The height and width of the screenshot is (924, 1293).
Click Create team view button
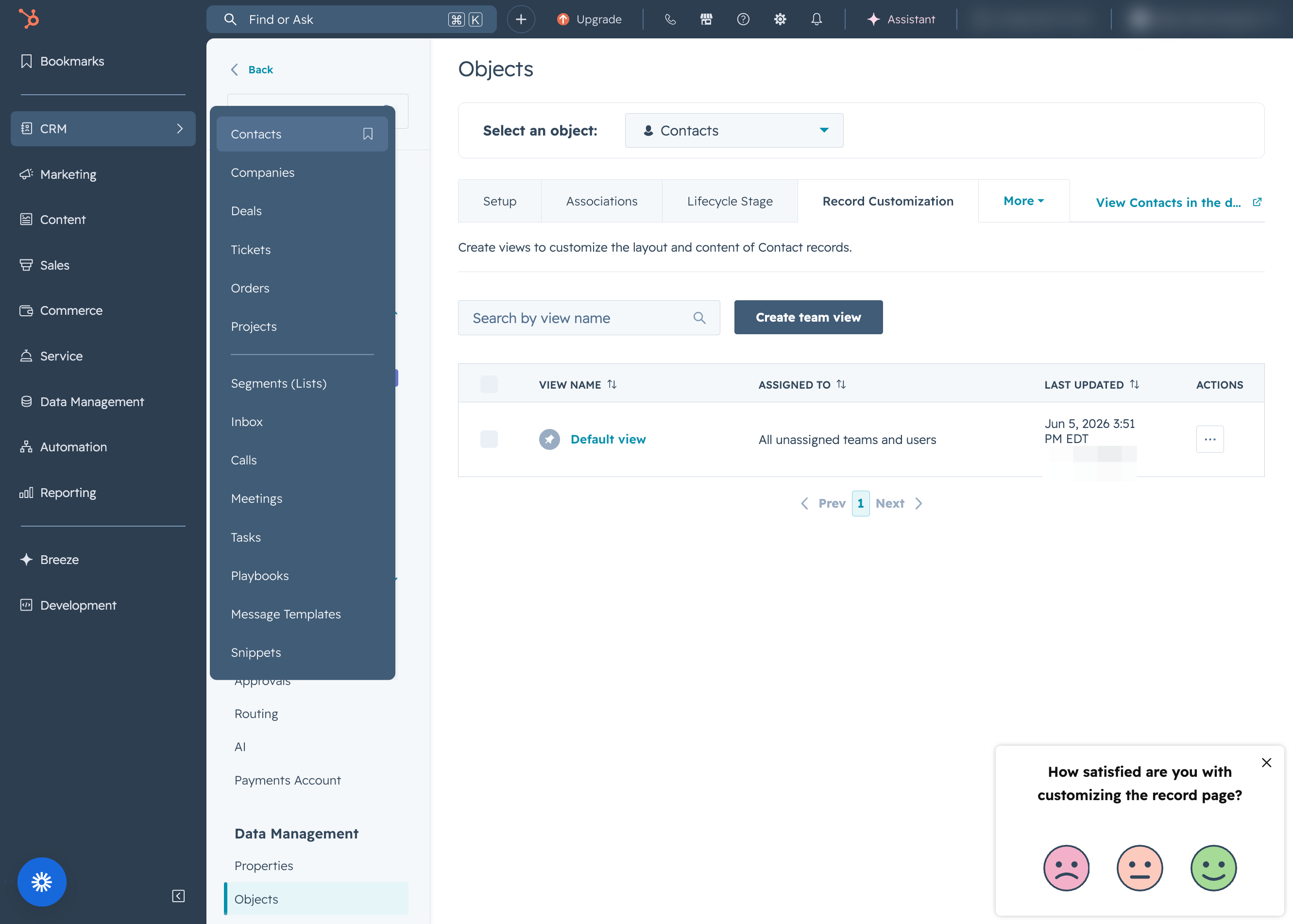(808, 318)
